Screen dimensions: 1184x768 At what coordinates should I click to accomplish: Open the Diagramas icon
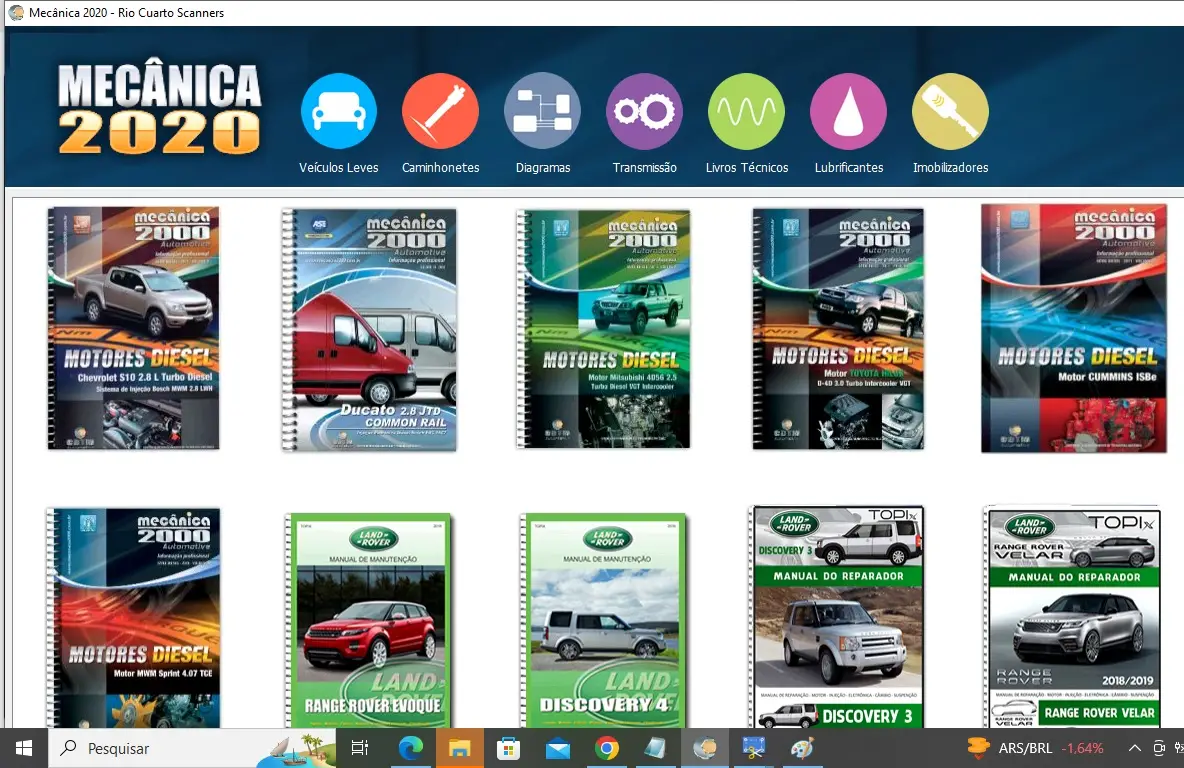click(542, 112)
